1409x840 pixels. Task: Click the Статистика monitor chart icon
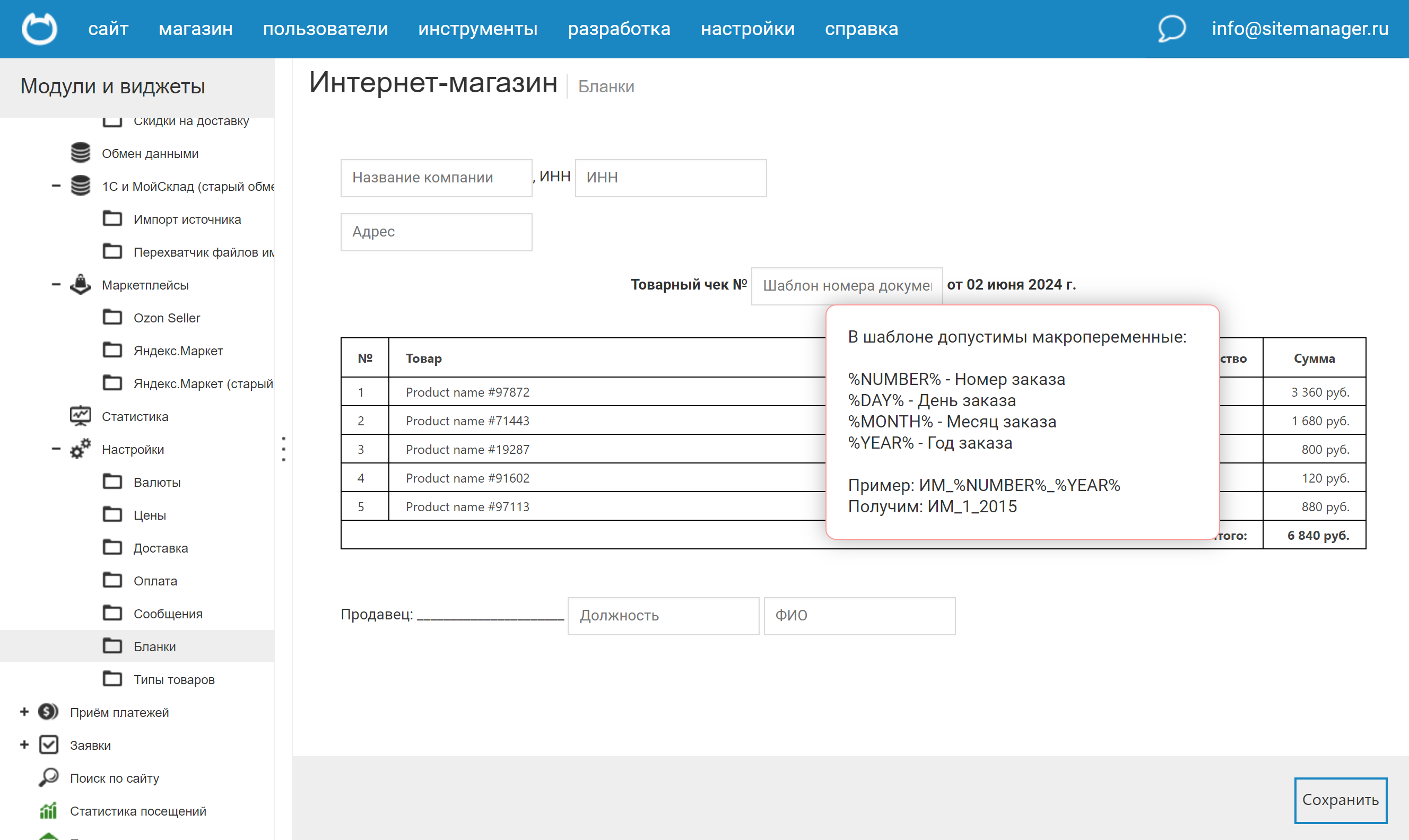tap(81, 416)
